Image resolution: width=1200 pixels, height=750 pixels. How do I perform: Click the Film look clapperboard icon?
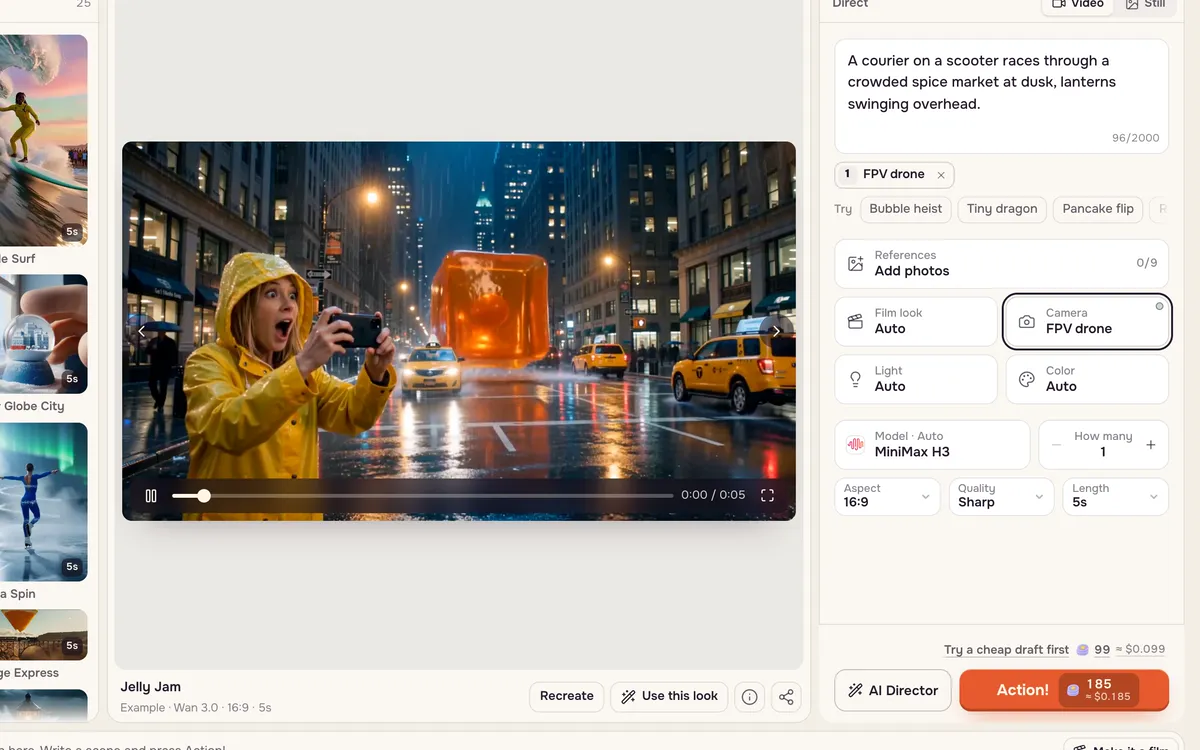point(856,322)
